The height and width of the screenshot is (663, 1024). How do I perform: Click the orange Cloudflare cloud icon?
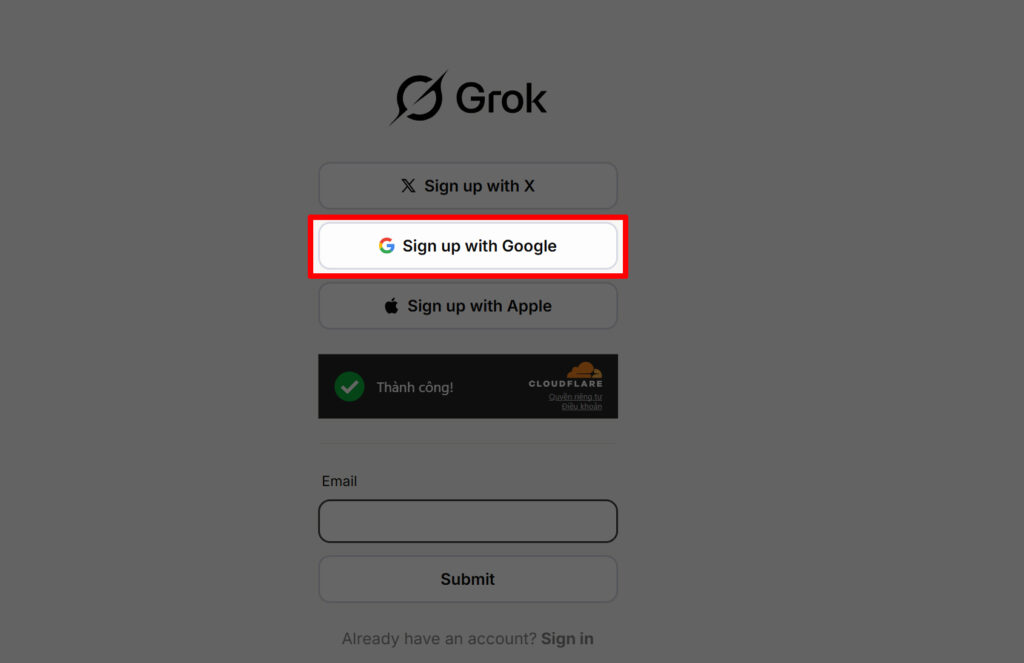pyautogui.click(x=584, y=370)
